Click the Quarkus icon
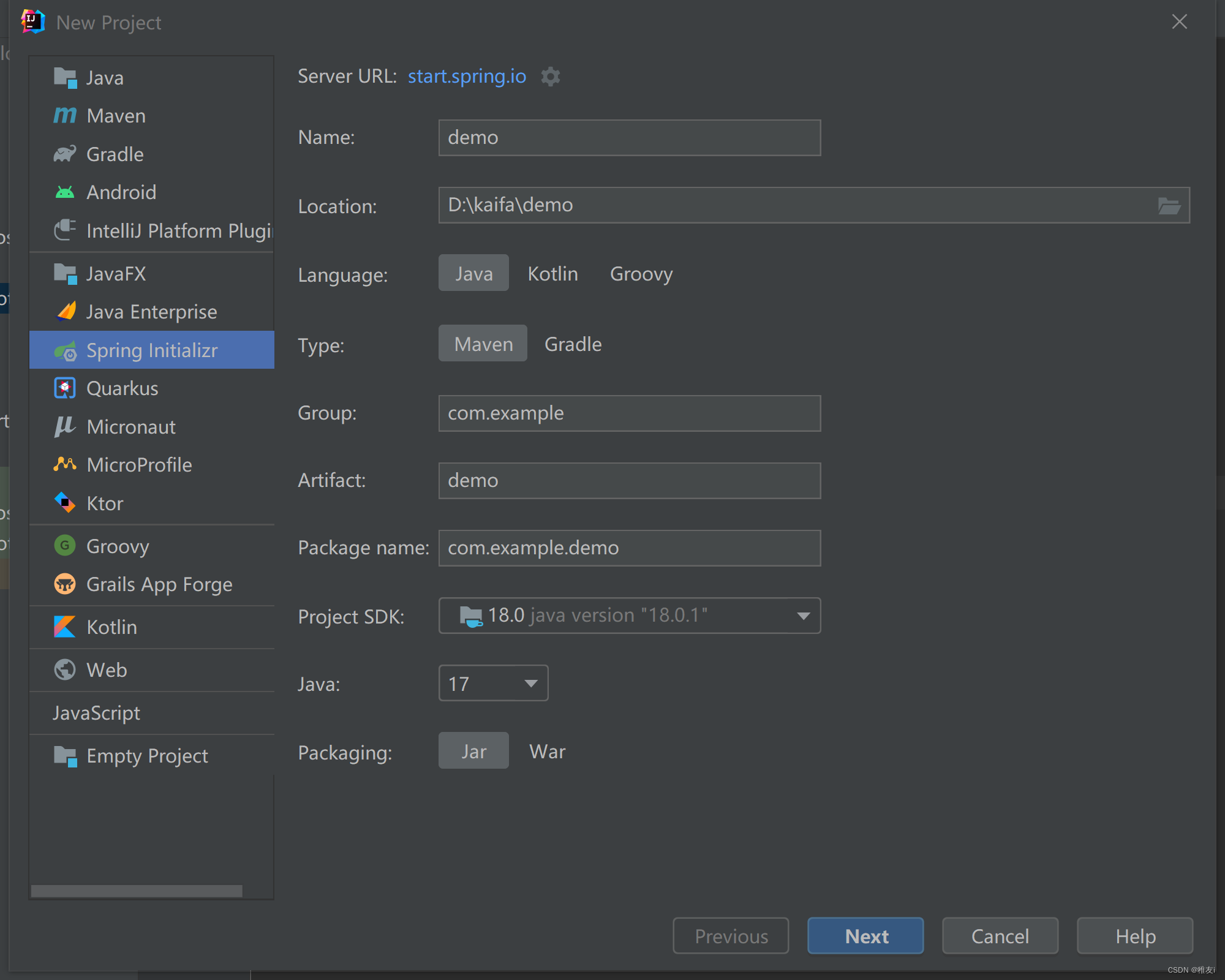Viewport: 1225px width, 980px height. point(65,388)
